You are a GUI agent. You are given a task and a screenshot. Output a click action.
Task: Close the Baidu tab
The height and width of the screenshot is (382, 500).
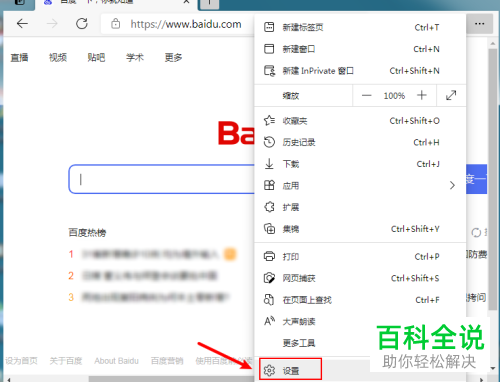186,2
